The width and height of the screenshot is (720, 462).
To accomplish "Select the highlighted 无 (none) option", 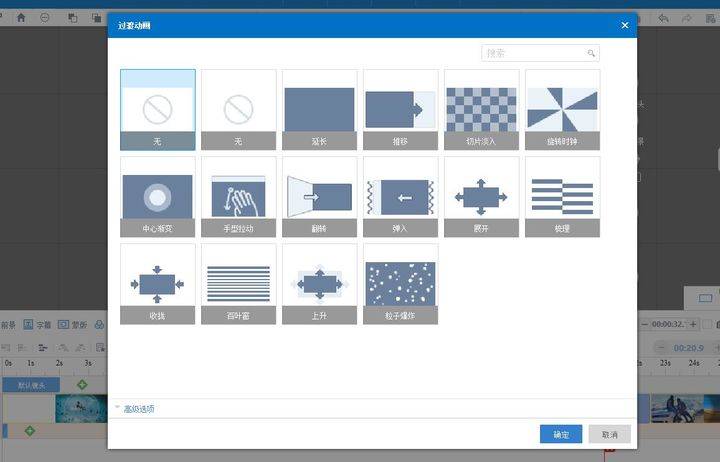I will pyautogui.click(x=158, y=110).
